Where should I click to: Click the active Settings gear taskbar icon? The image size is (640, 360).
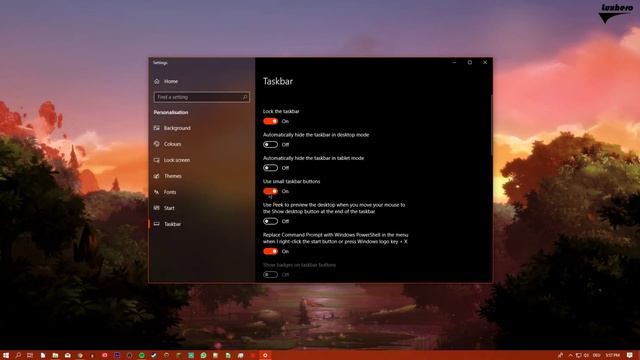265,356
